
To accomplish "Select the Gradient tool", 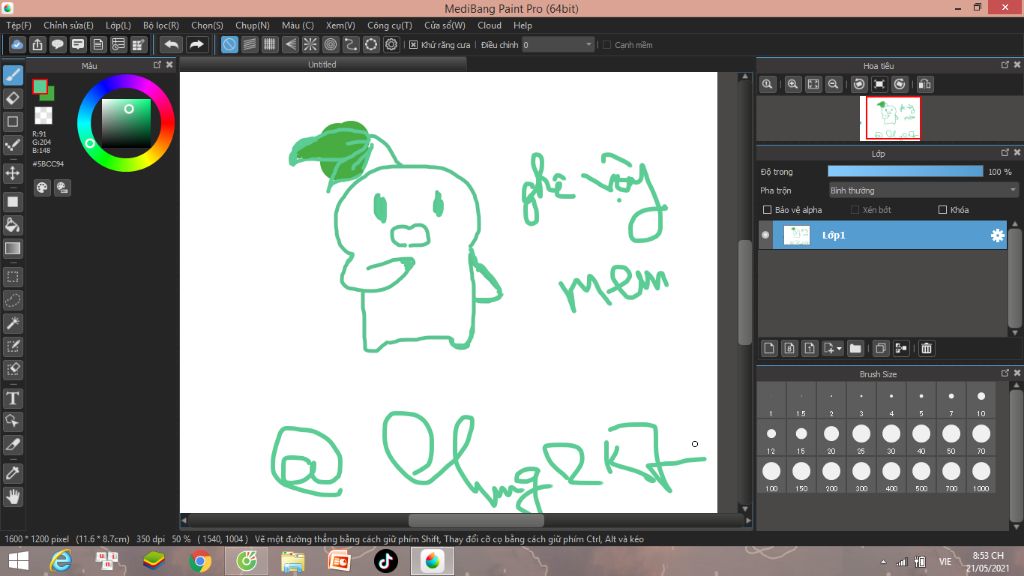I will [13, 248].
